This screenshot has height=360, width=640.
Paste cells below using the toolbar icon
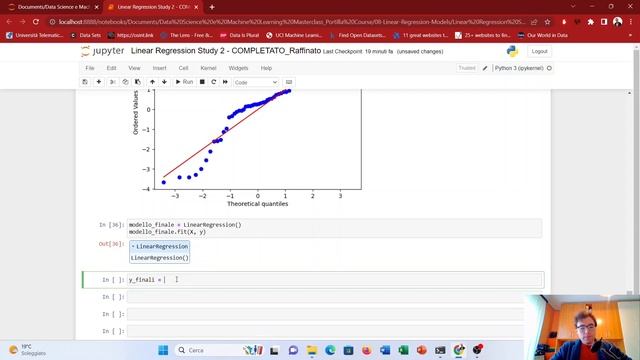point(138,82)
